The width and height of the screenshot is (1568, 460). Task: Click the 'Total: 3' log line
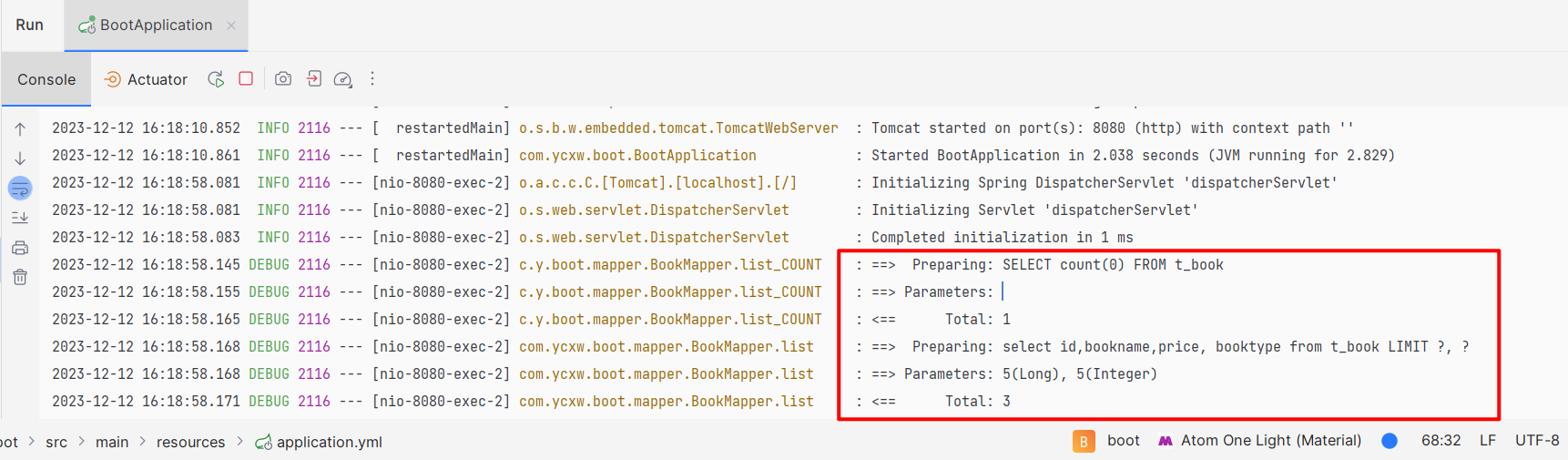coord(977,401)
